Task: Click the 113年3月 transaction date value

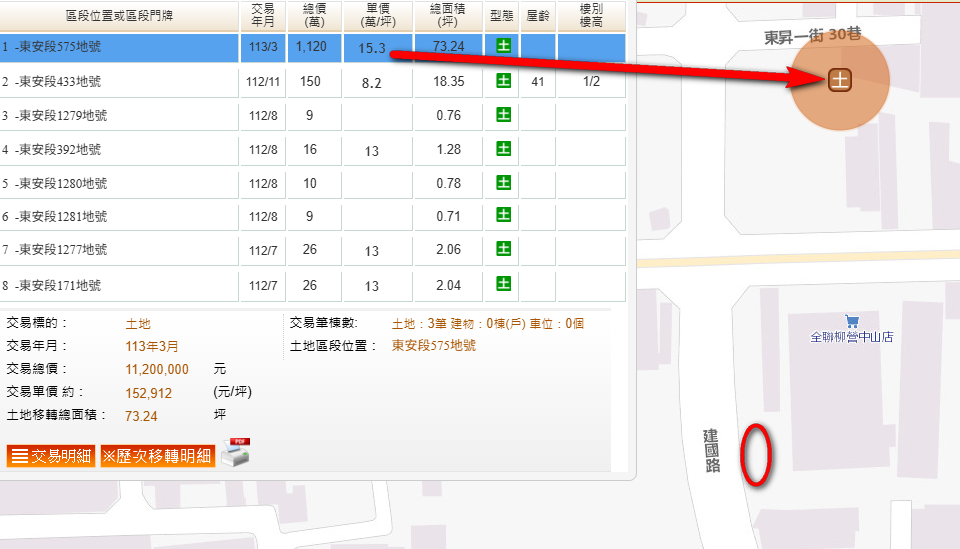Action: point(152,346)
